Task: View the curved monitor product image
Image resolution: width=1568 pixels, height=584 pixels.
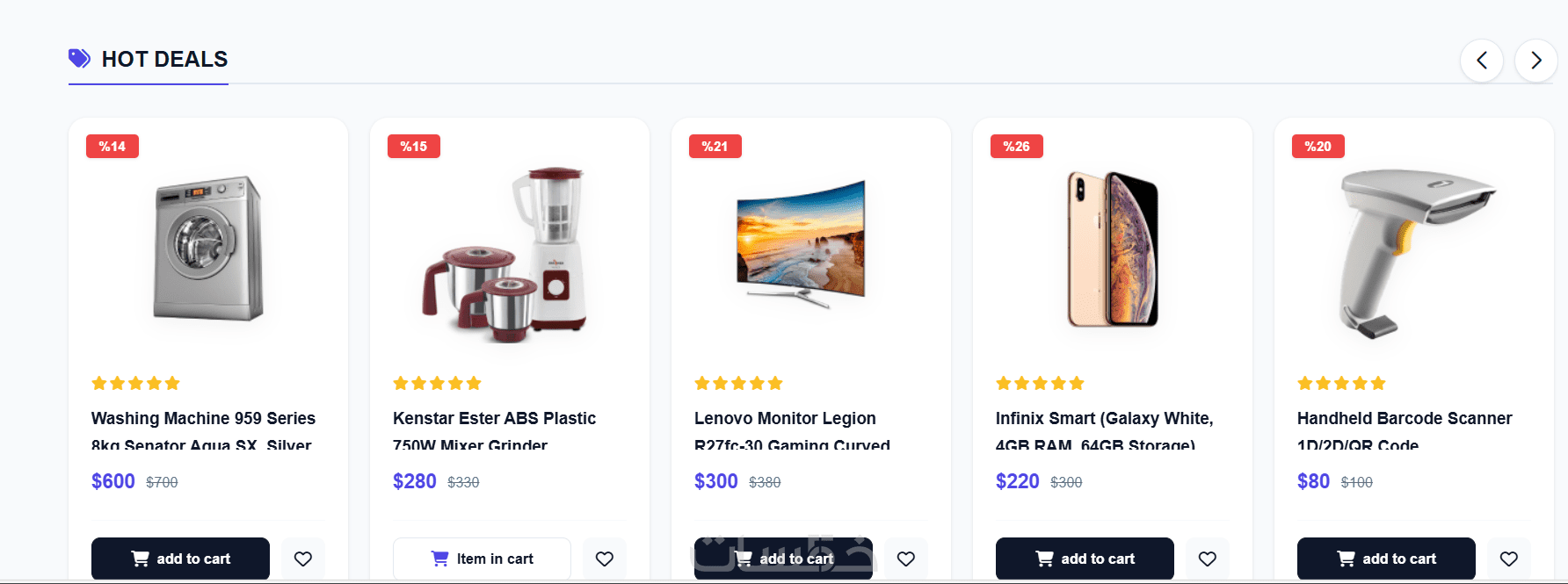Action: 802,244
